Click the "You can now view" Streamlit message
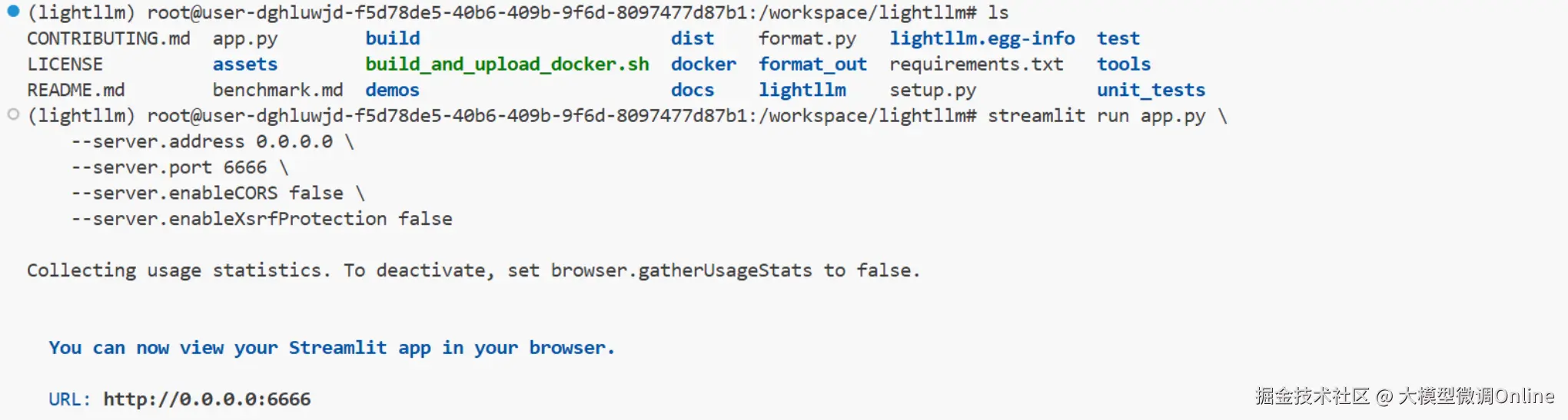The width and height of the screenshot is (1568, 420). pyautogui.click(x=331, y=348)
